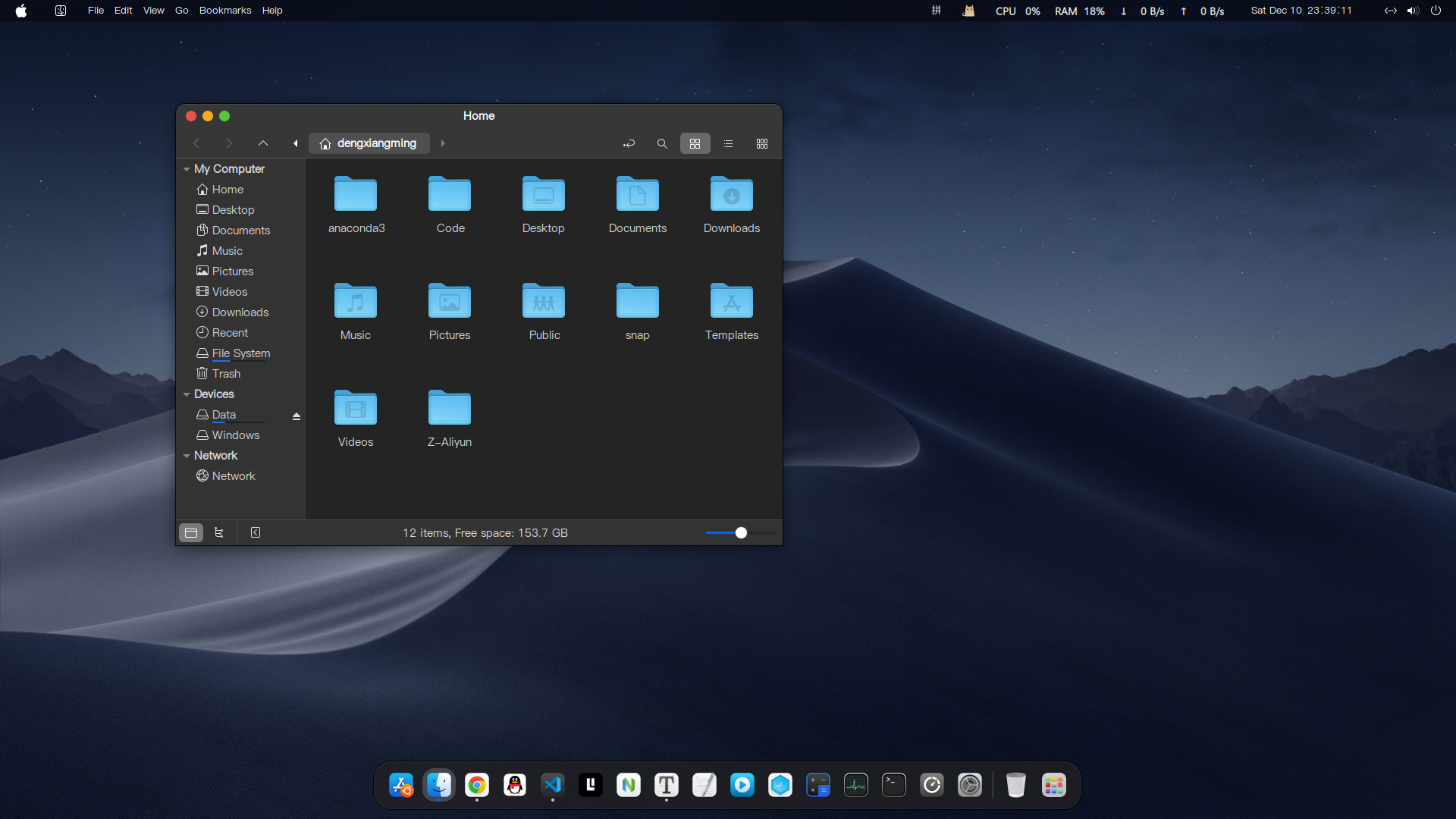Image resolution: width=1456 pixels, height=819 pixels.
Task: Click the dengxiangming path button
Action: click(369, 143)
